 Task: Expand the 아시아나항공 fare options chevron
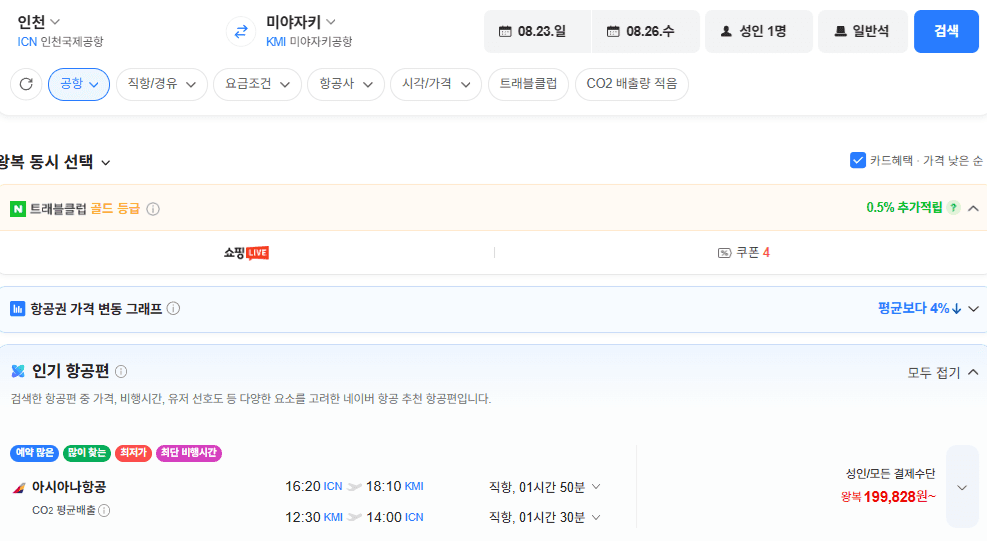[x=962, y=487]
